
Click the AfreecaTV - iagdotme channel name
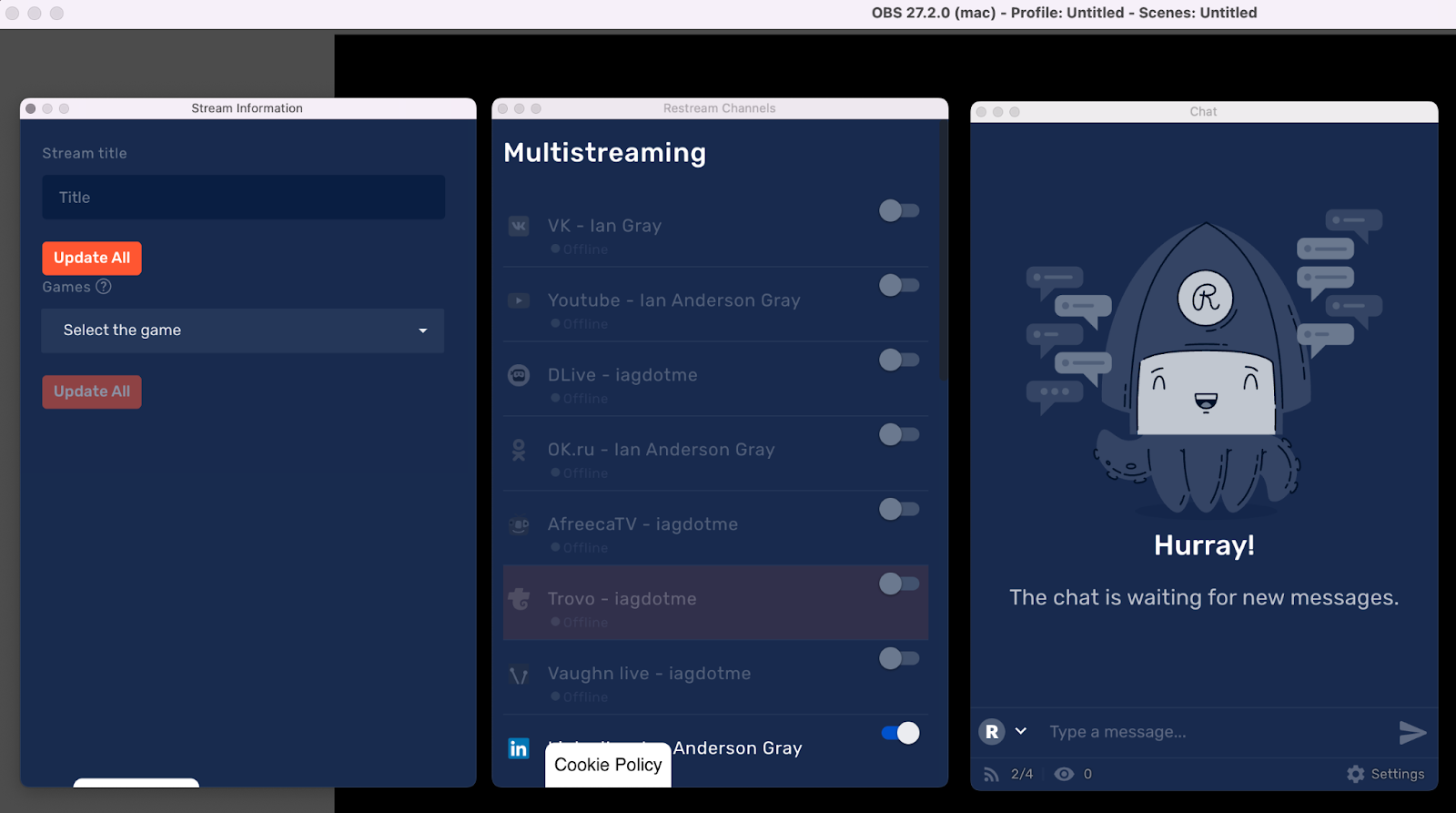642,524
